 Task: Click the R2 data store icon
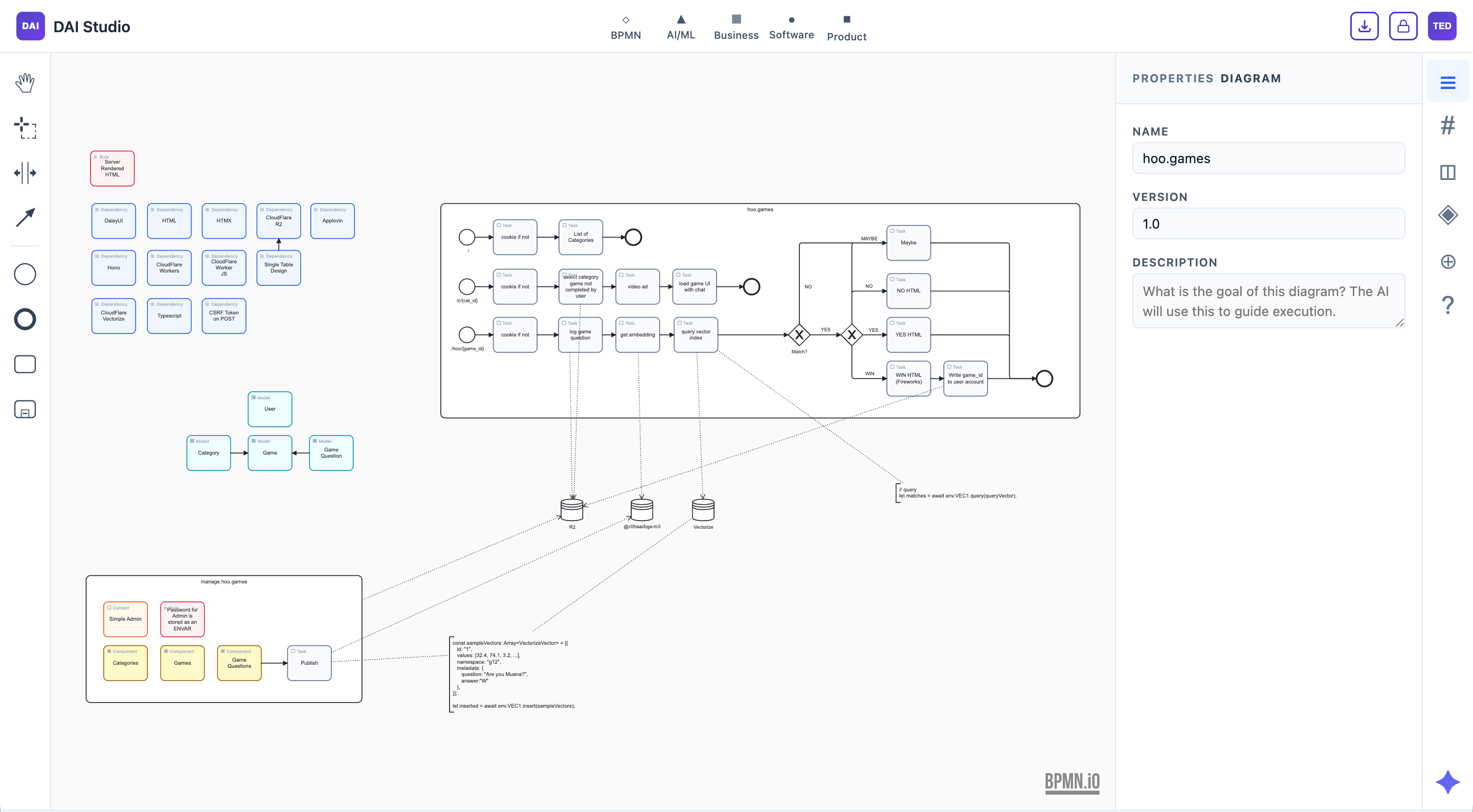point(572,509)
